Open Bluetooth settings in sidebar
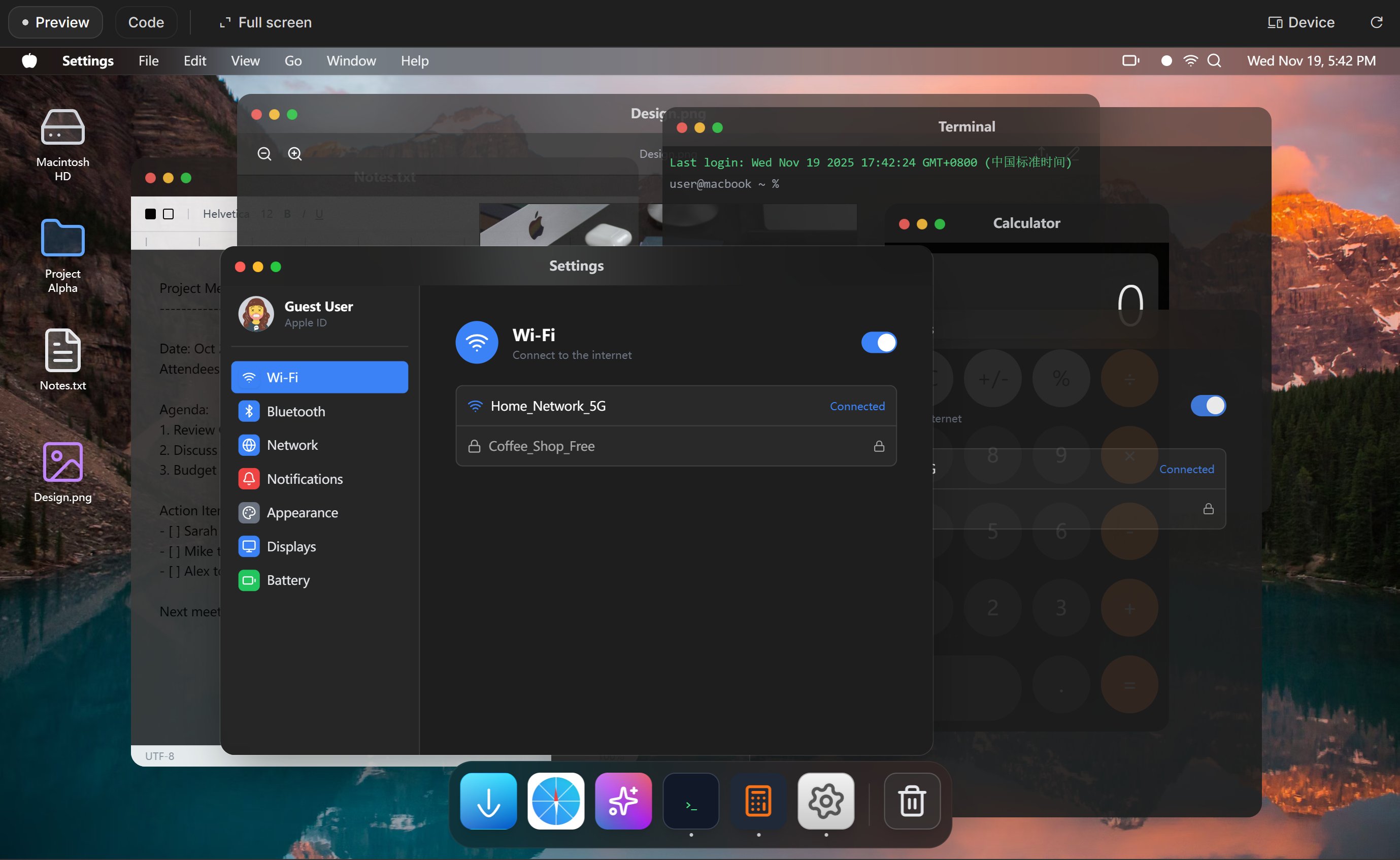This screenshot has width=1400, height=860. (x=296, y=411)
